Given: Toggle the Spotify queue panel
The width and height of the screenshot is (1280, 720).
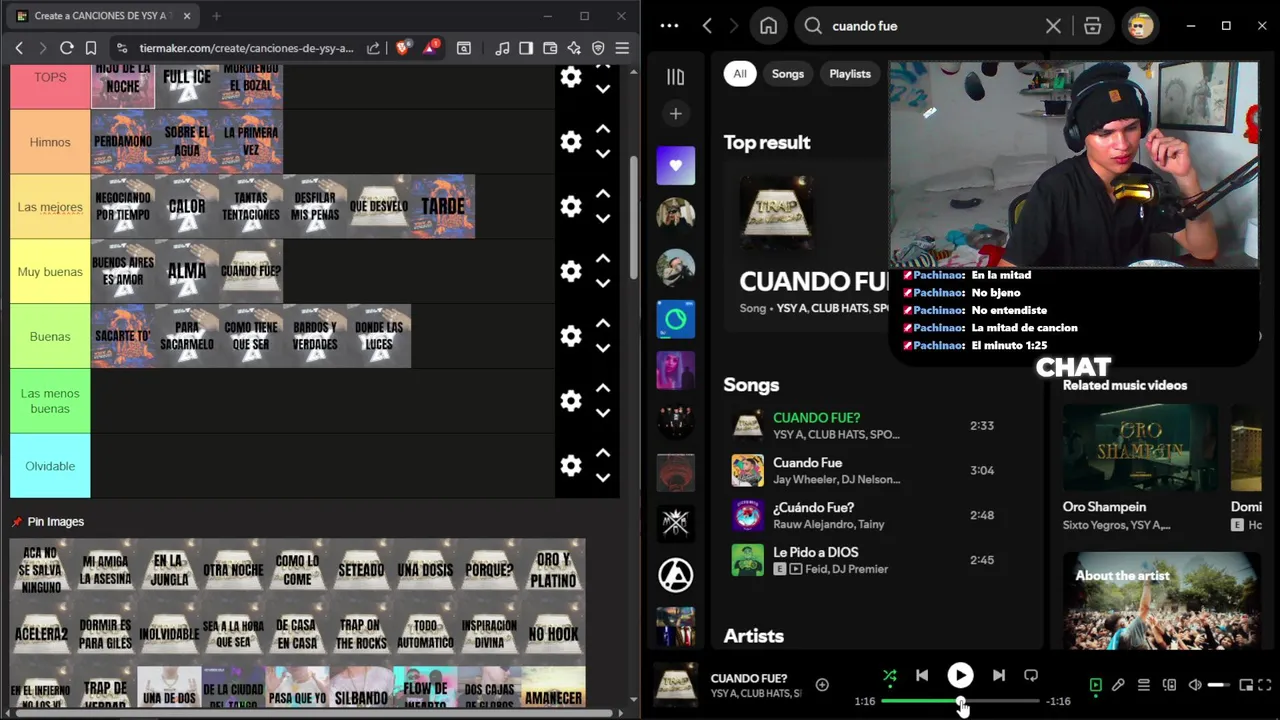Looking at the screenshot, I should pyautogui.click(x=1144, y=685).
